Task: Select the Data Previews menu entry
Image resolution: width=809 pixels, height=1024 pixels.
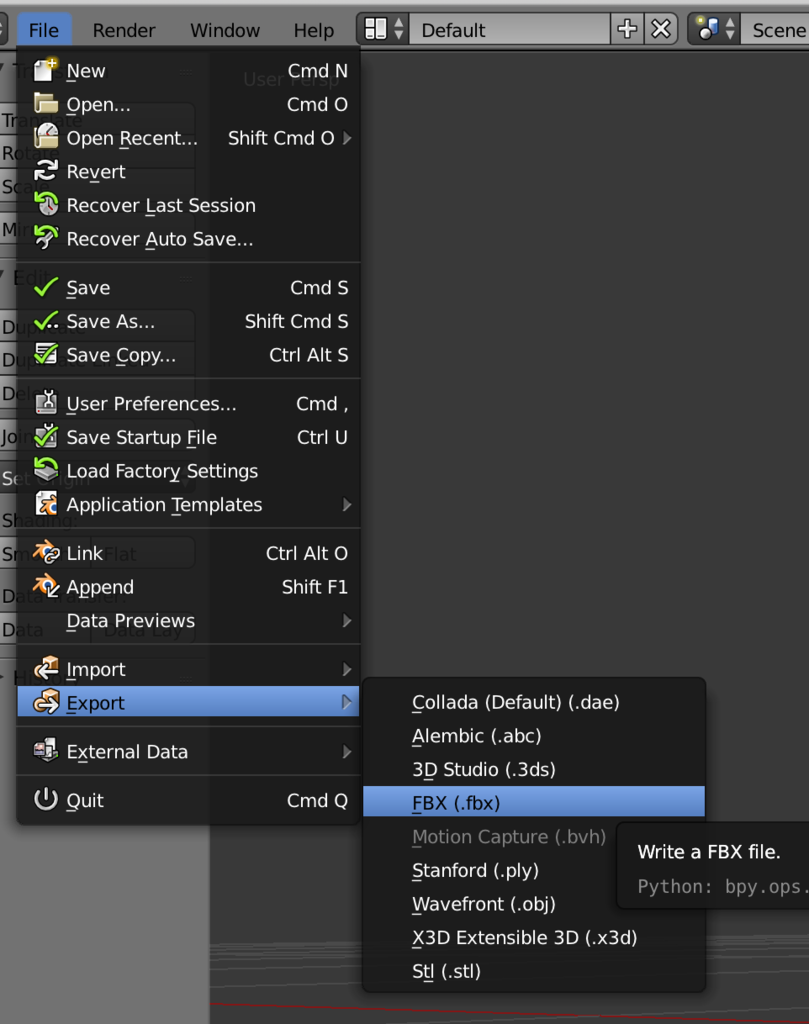Action: click(188, 620)
